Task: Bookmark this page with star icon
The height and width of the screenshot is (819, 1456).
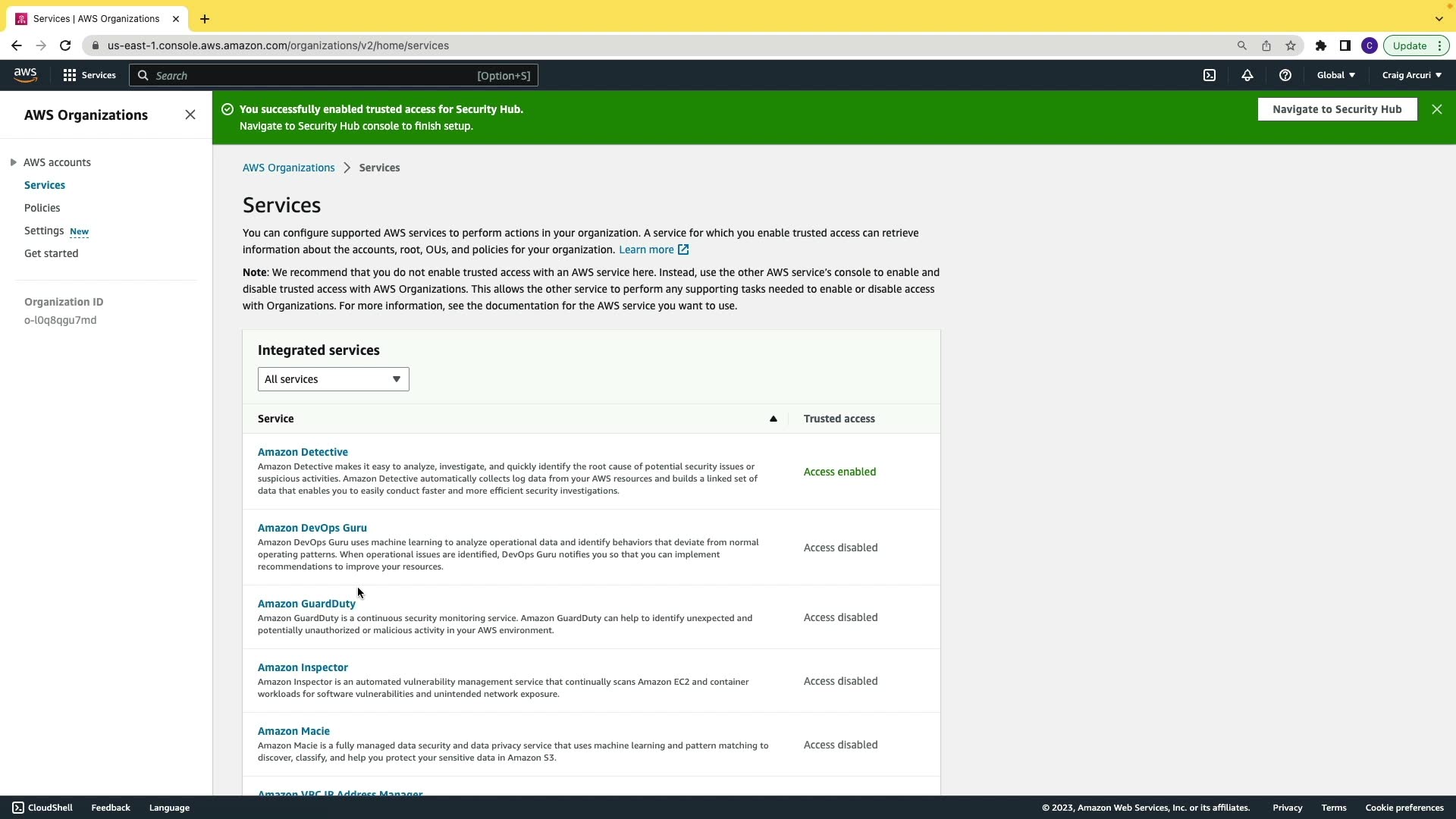Action: tap(1291, 45)
